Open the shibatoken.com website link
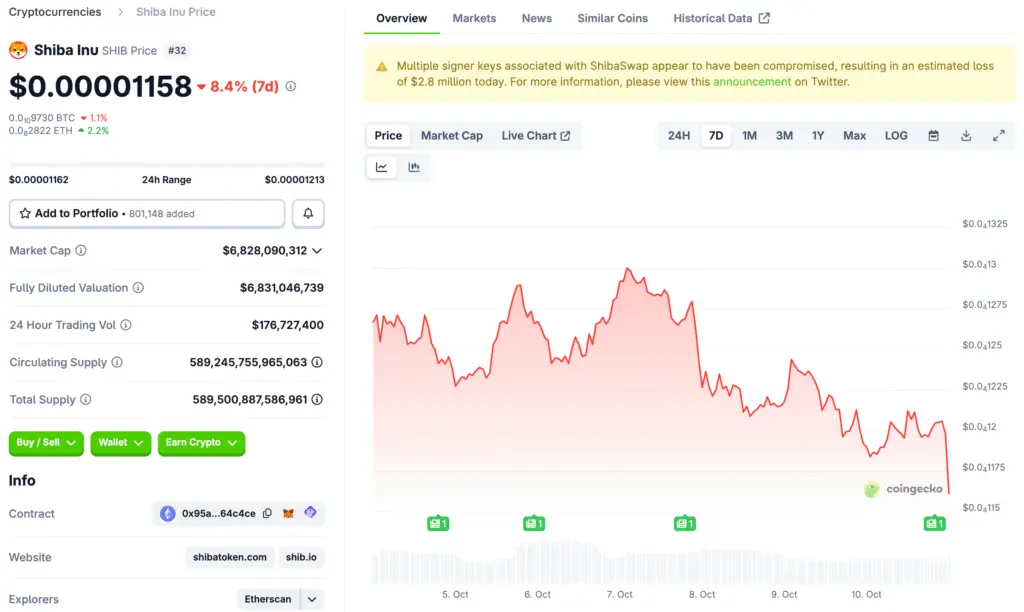The height and width of the screenshot is (612, 1024). tap(230, 557)
